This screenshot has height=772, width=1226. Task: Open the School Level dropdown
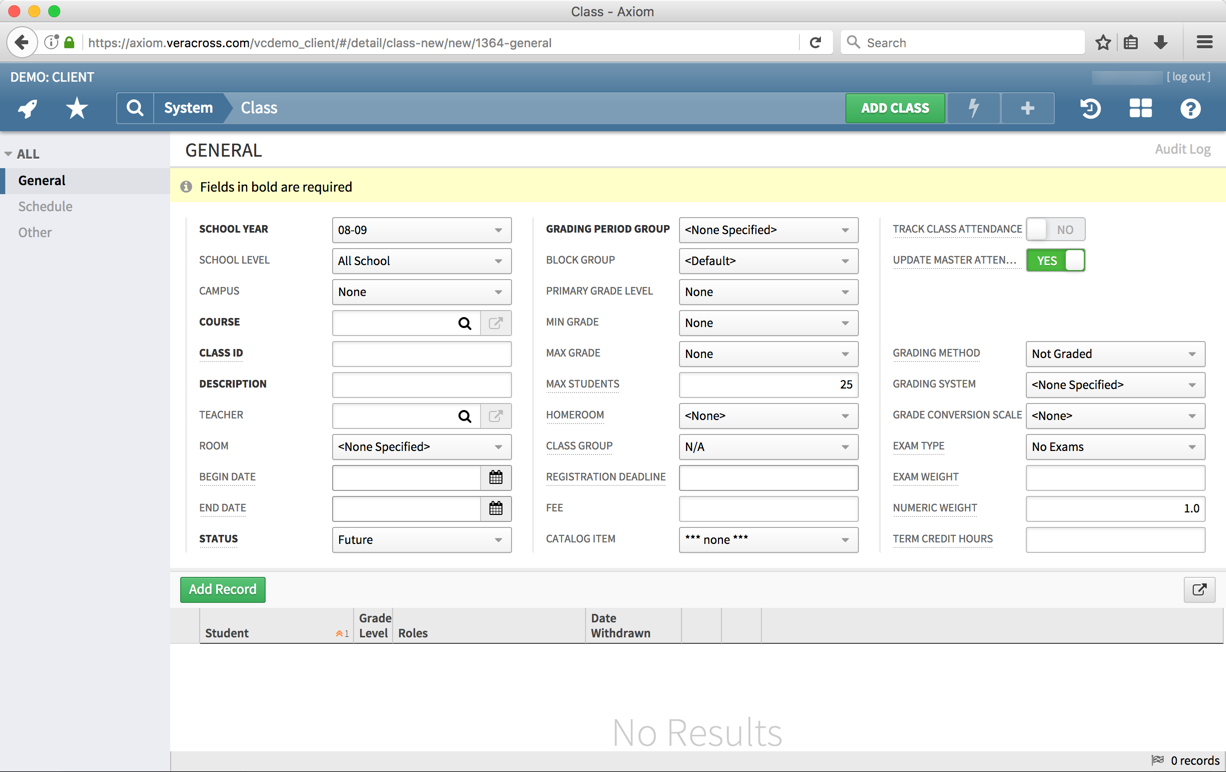(421, 261)
